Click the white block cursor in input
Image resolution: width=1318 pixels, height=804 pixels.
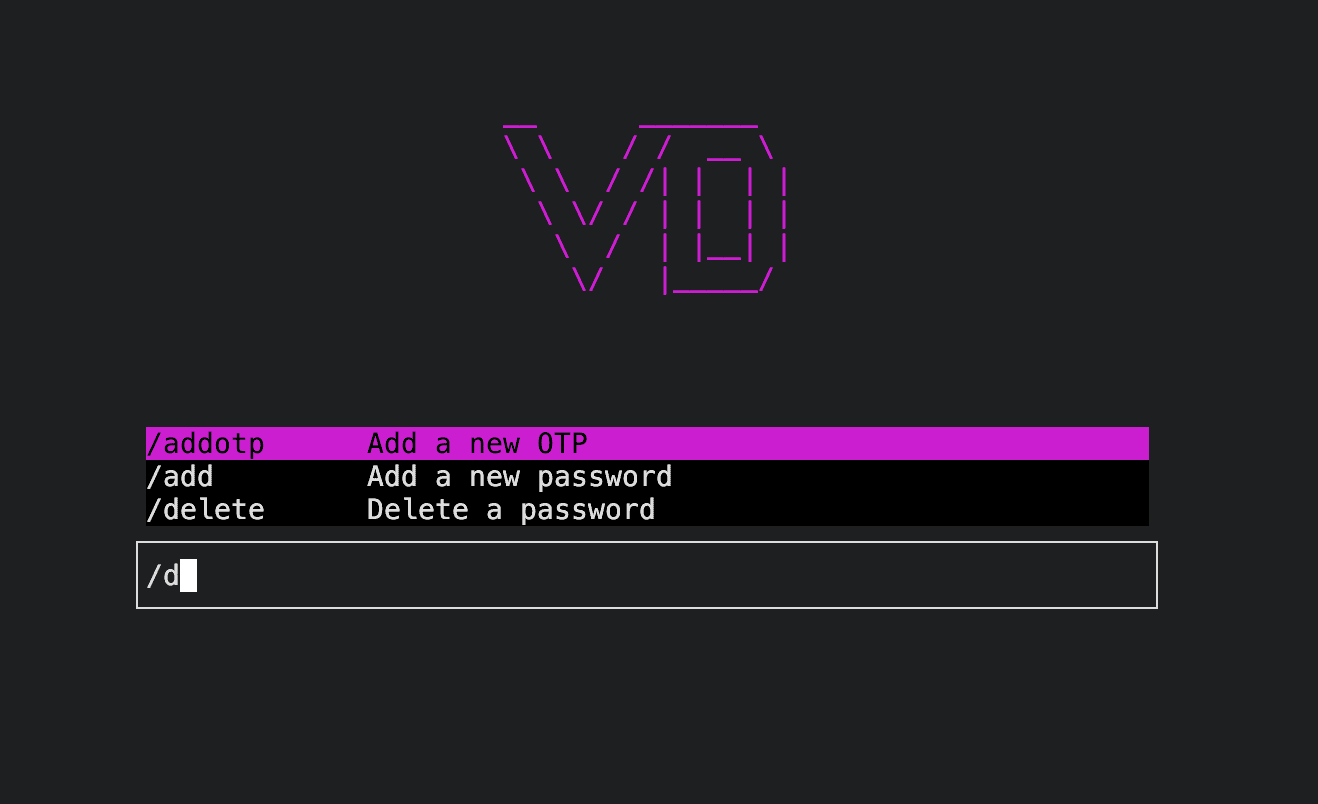tap(188, 575)
